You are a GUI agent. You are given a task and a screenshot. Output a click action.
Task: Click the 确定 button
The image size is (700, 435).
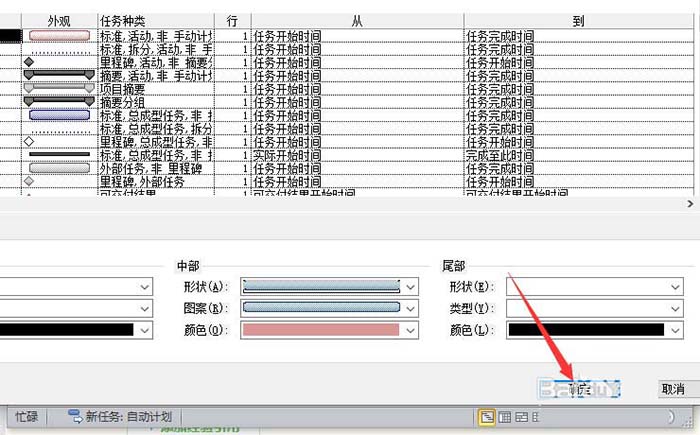[579, 389]
